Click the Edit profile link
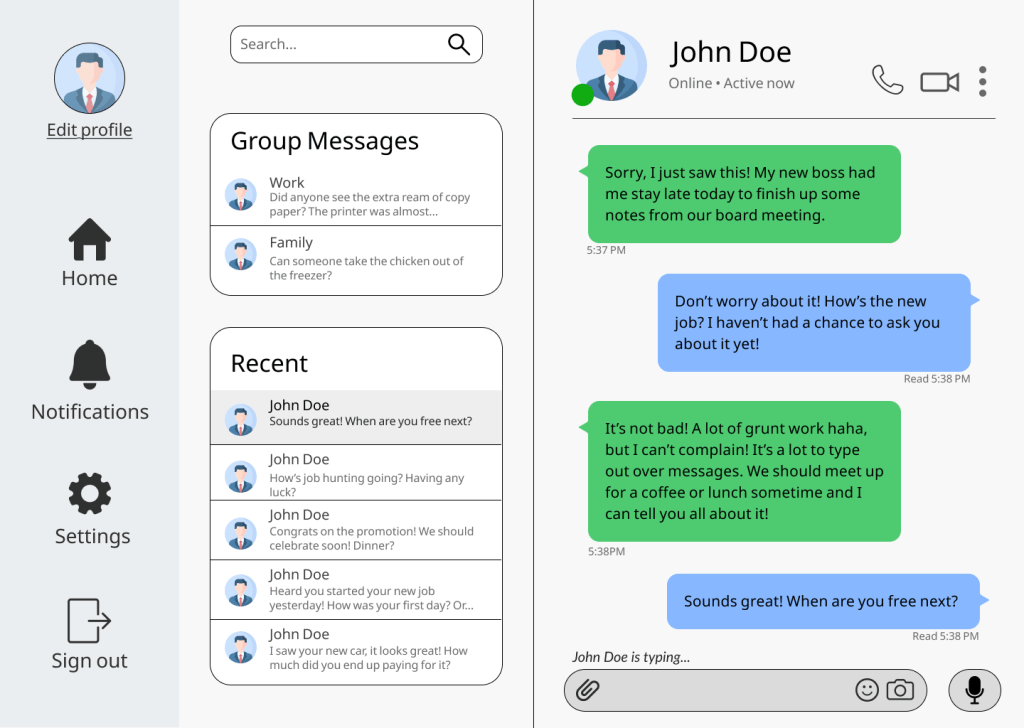The image size is (1024, 728). [x=89, y=130]
